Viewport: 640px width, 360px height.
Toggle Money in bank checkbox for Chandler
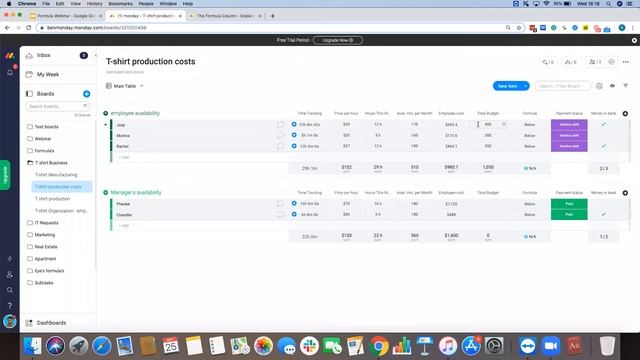(604, 214)
